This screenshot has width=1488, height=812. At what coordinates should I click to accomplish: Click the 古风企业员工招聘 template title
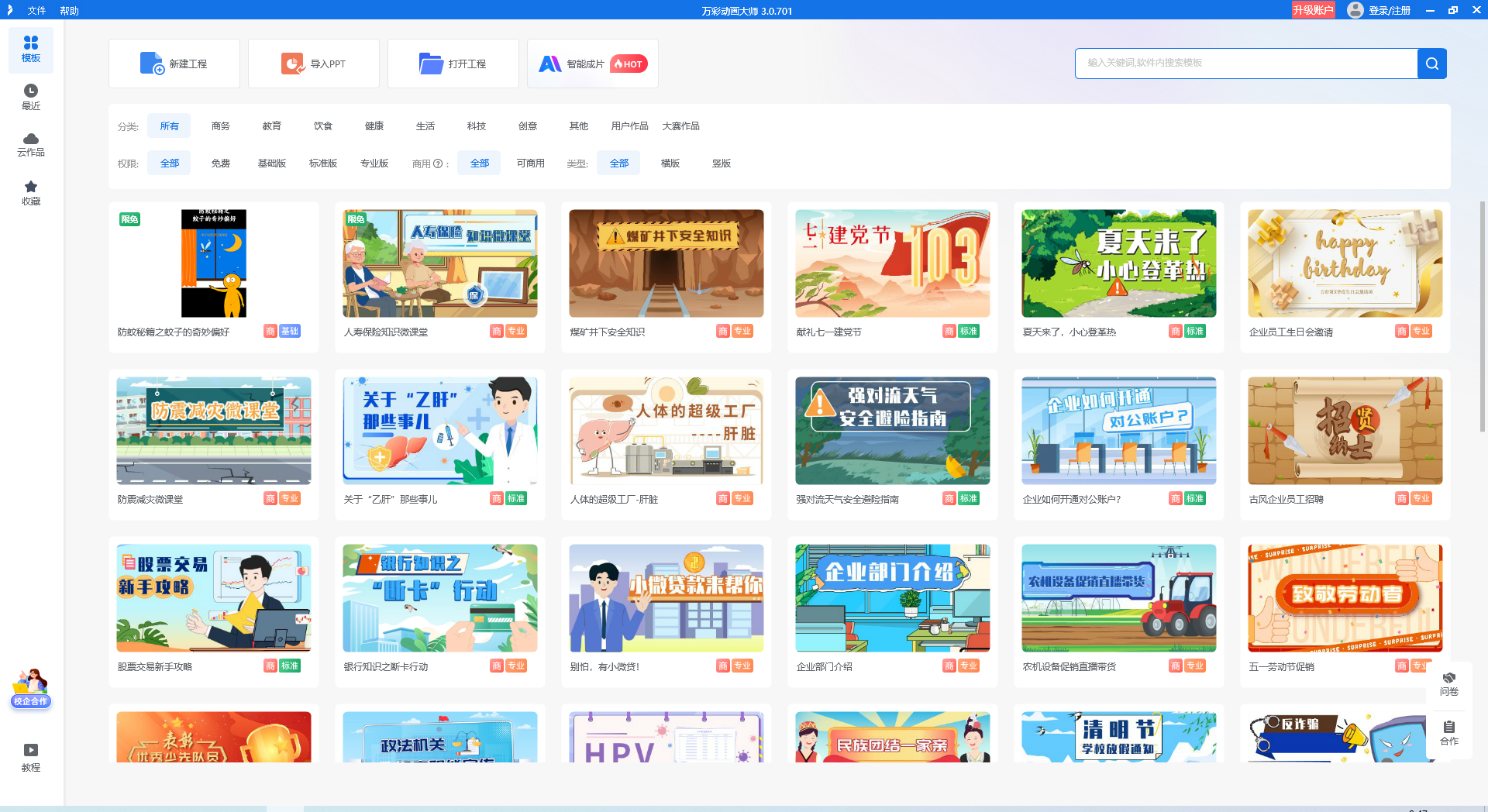point(1286,500)
